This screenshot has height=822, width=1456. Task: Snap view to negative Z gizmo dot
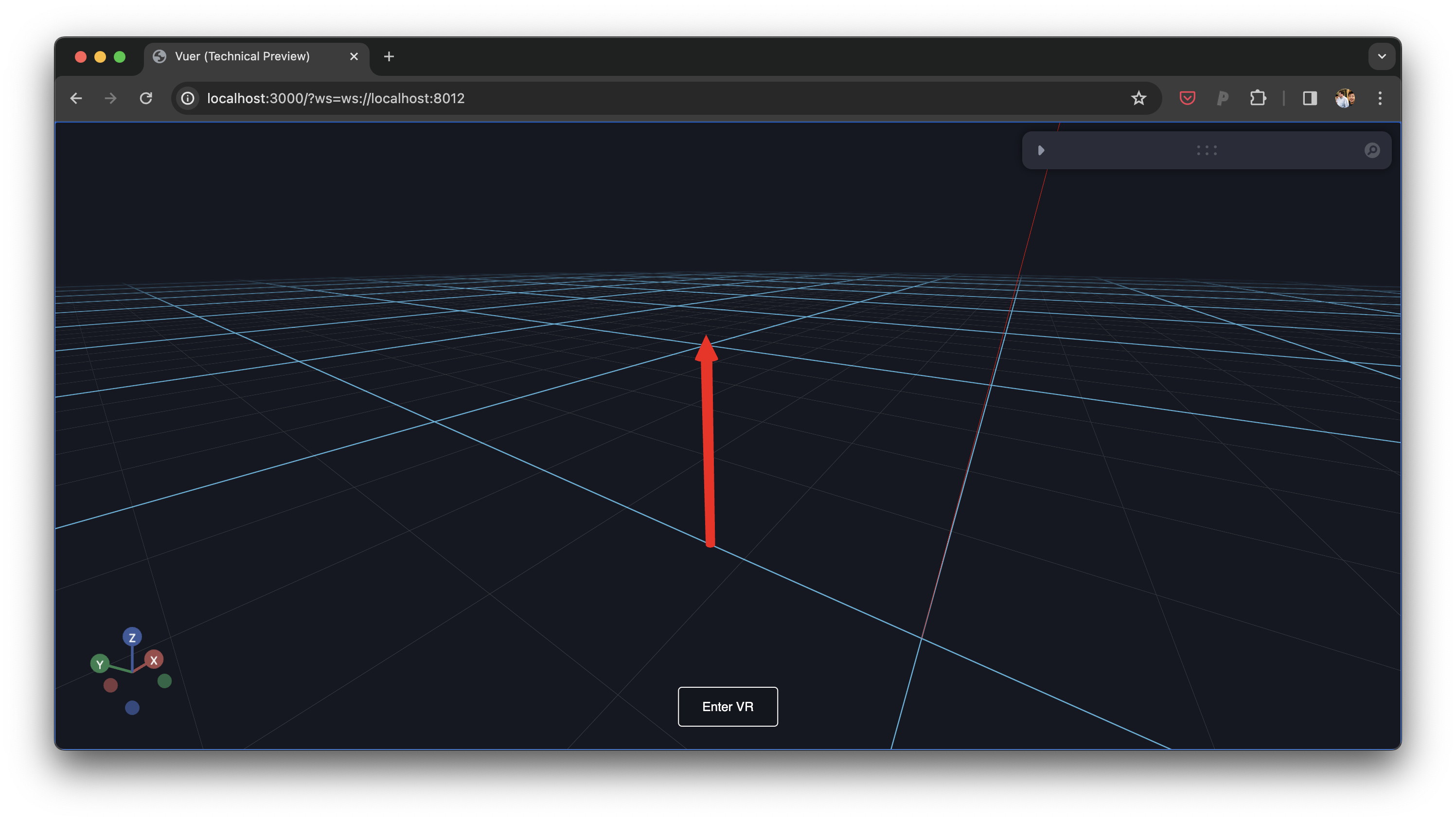(132, 708)
